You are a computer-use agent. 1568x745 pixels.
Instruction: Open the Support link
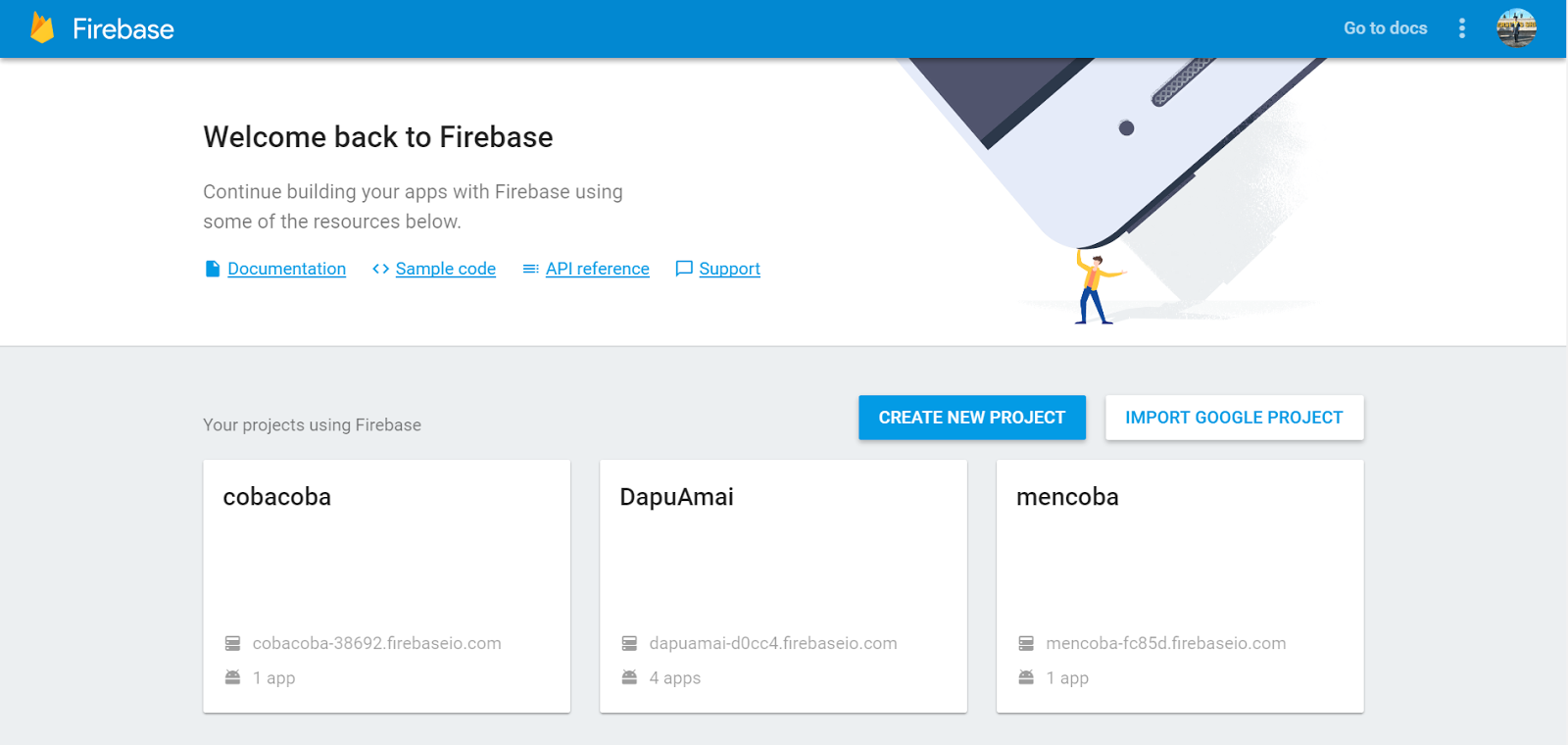[x=729, y=268]
